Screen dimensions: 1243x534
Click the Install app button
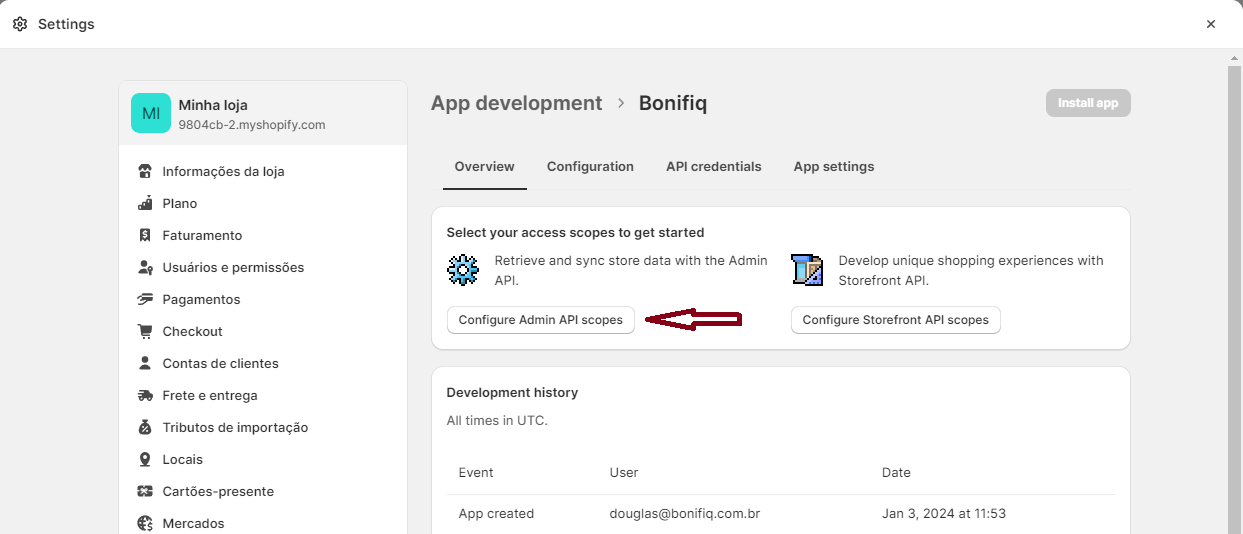point(1088,103)
